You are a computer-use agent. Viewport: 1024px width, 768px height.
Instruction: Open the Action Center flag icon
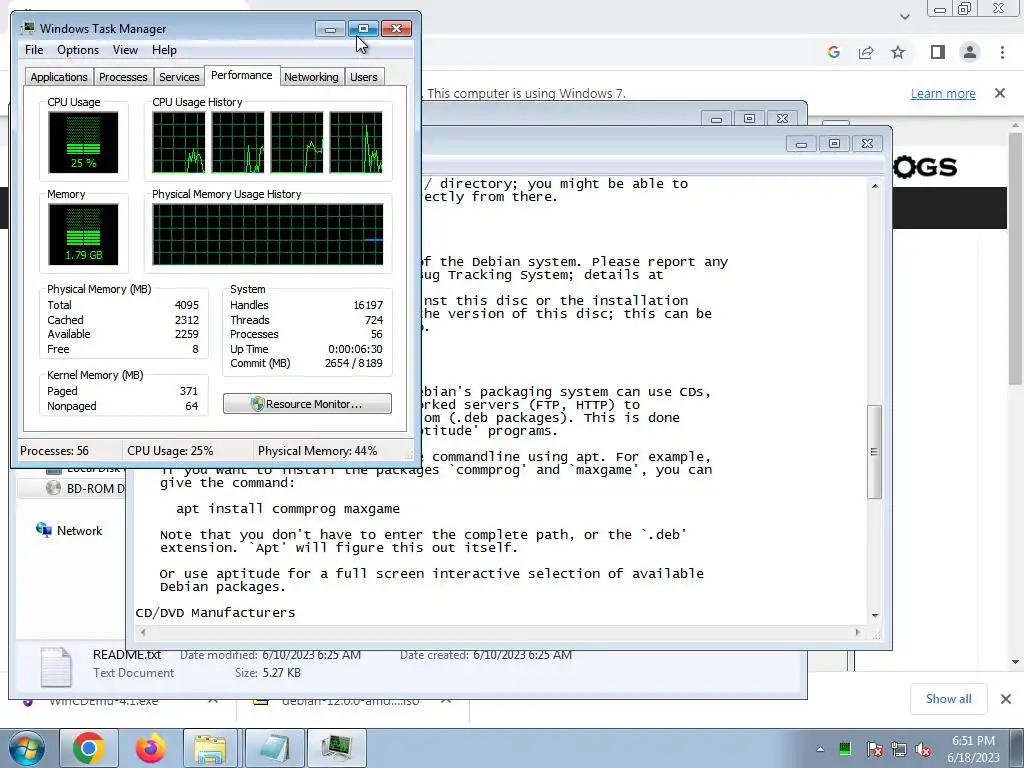[874, 749]
